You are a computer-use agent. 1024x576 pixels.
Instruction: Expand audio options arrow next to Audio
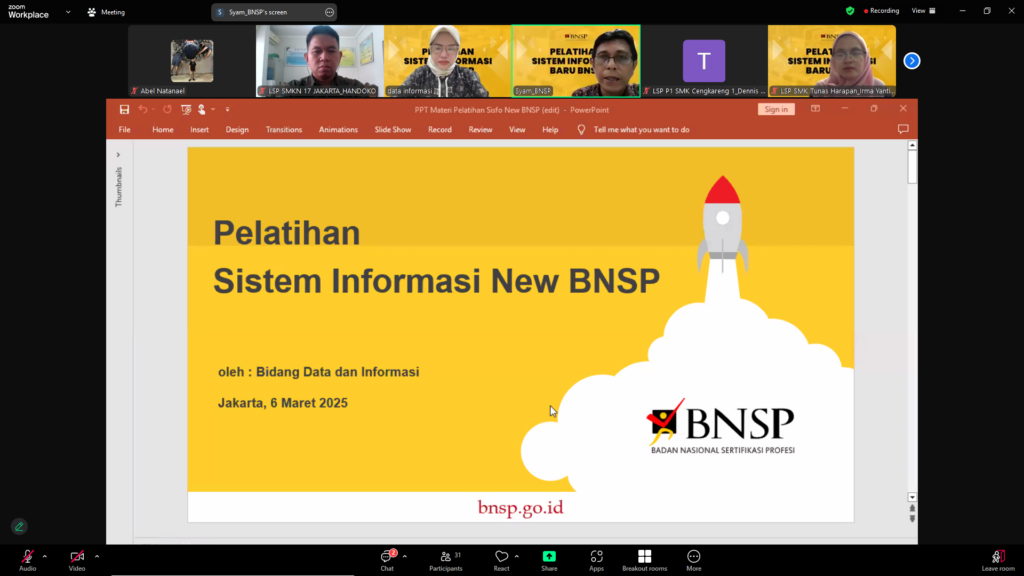(45, 556)
